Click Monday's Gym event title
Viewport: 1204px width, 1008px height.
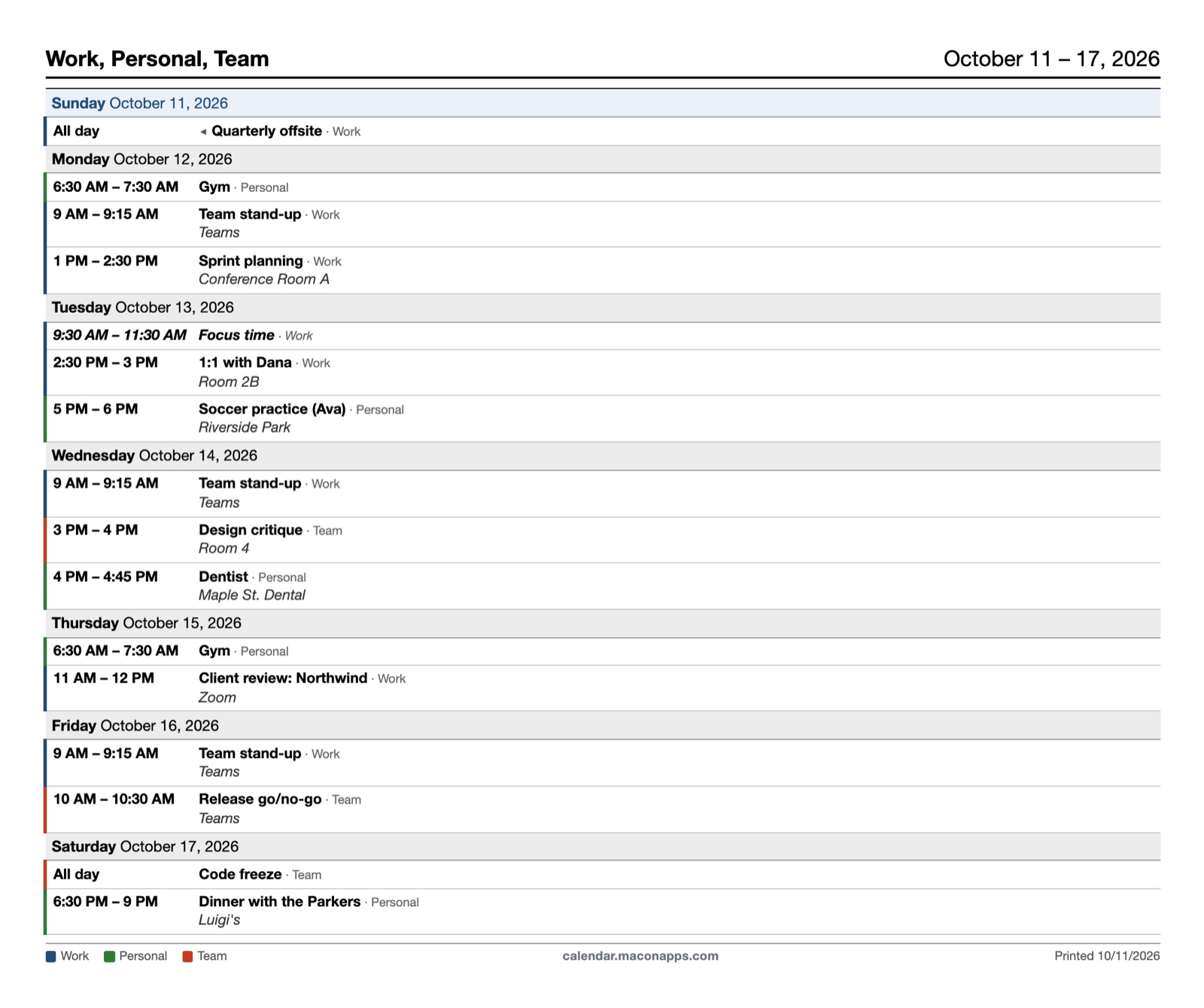(x=214, y=187)
